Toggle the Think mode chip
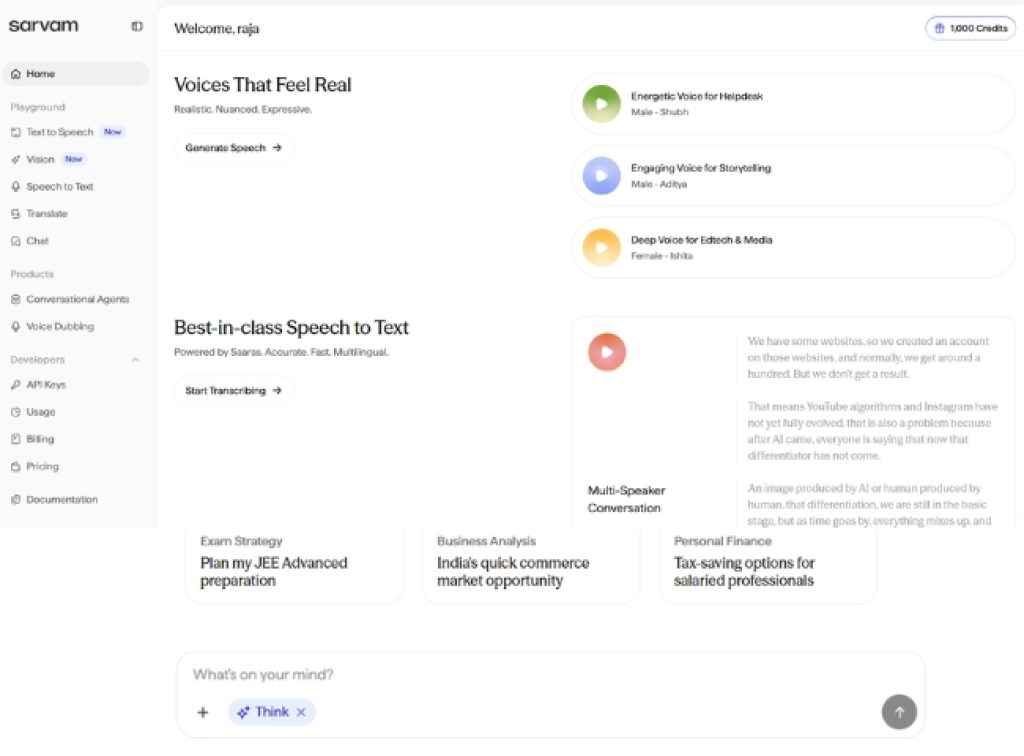This screenshot has width=1024, height=756. click(263, 712)
